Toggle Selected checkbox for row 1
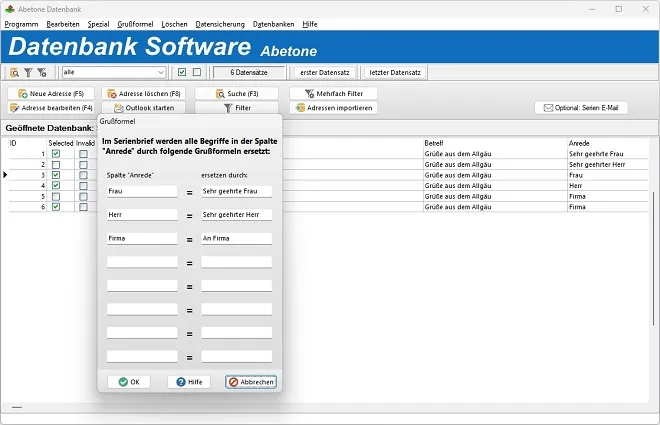The image size is (660, 425). [x=56, y=154]
